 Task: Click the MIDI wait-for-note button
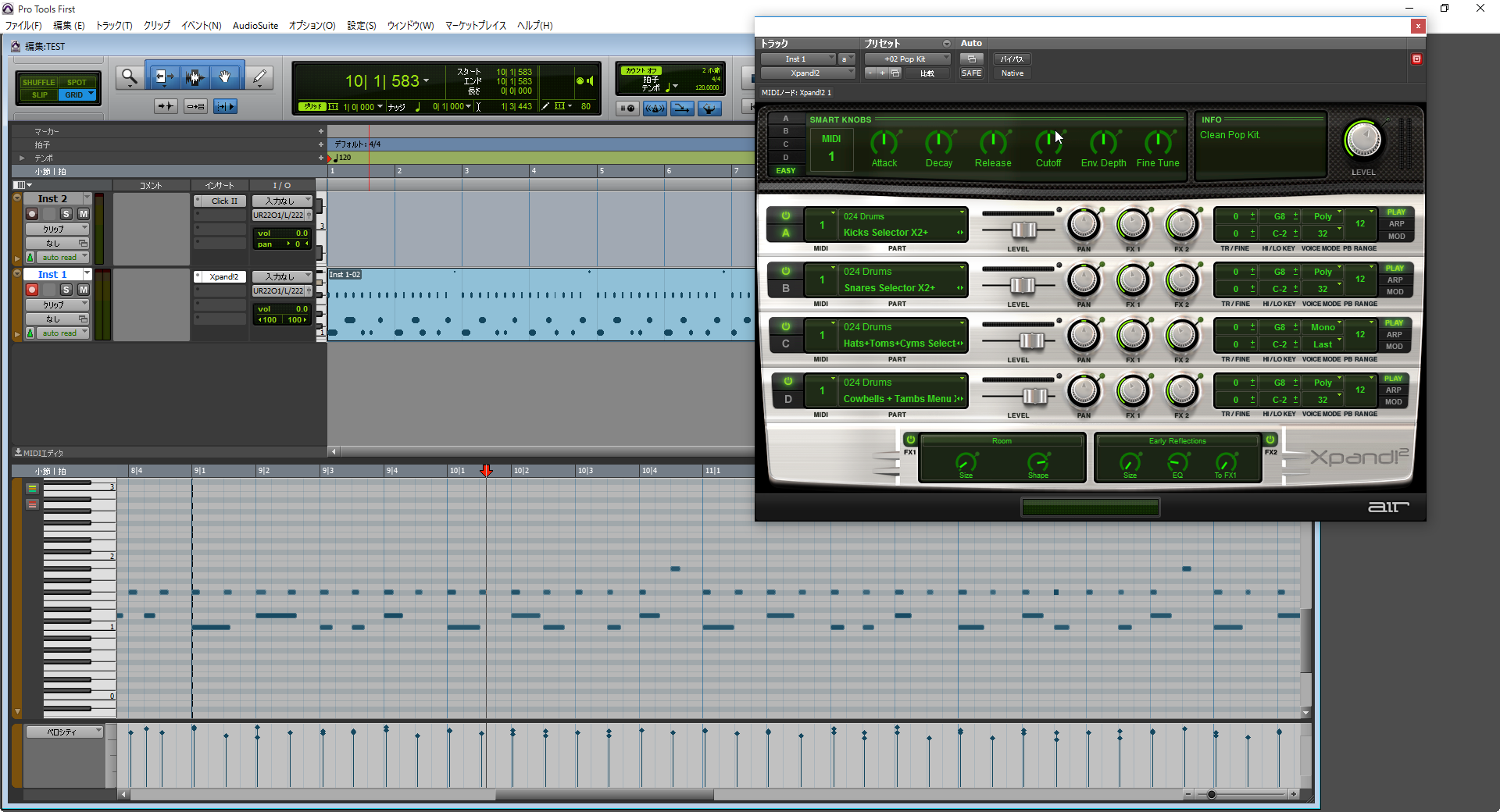point(627,109)
